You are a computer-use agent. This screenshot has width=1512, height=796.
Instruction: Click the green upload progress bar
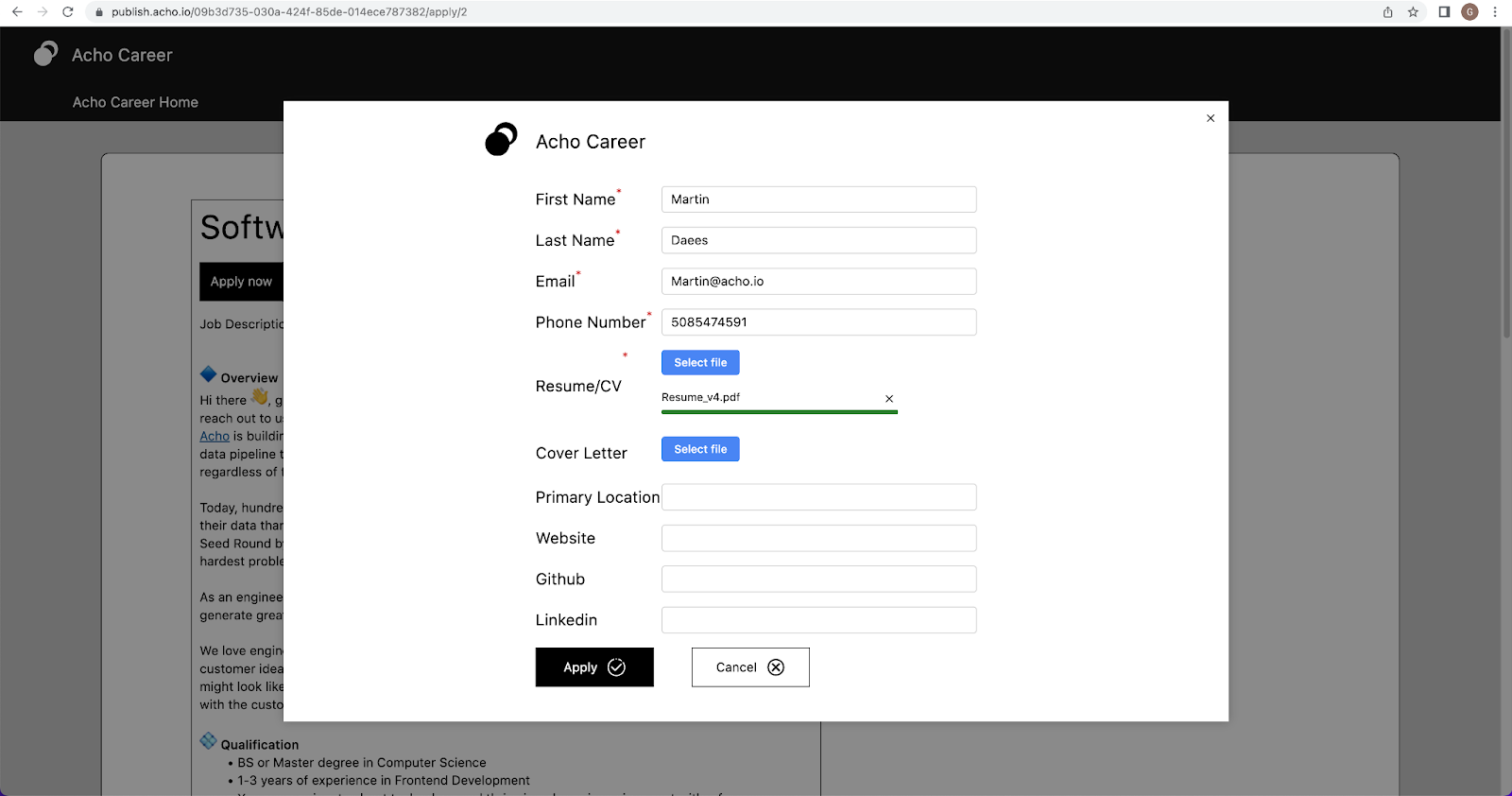coord(780,412)
